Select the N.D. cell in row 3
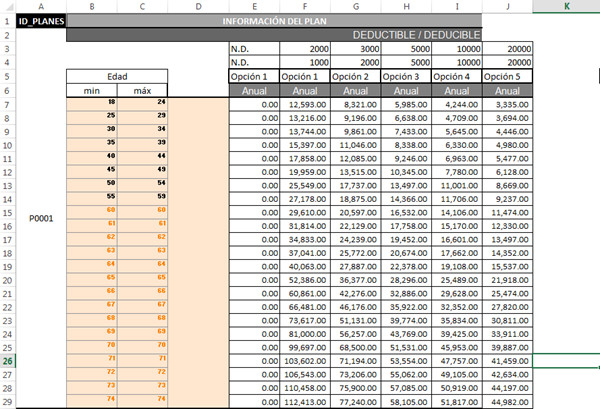Image resolution: width=600 pixels, height=409 pixels. 253,48
